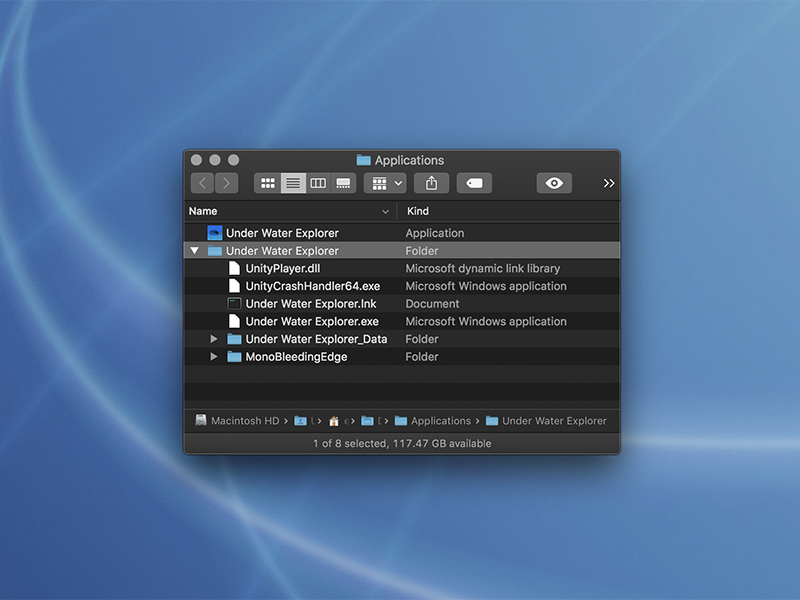This screenshot has width=800, height=600.
Task: Sort by the Name column header
Action: point(290,211)
